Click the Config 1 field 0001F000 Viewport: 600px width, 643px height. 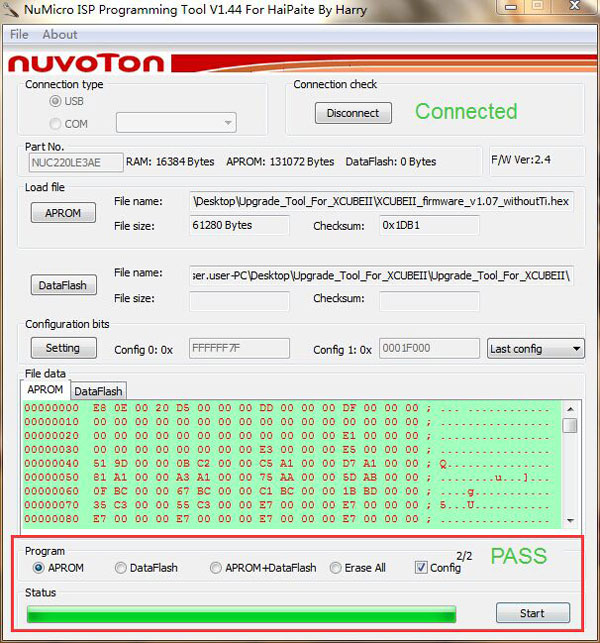tap(429, 348)
